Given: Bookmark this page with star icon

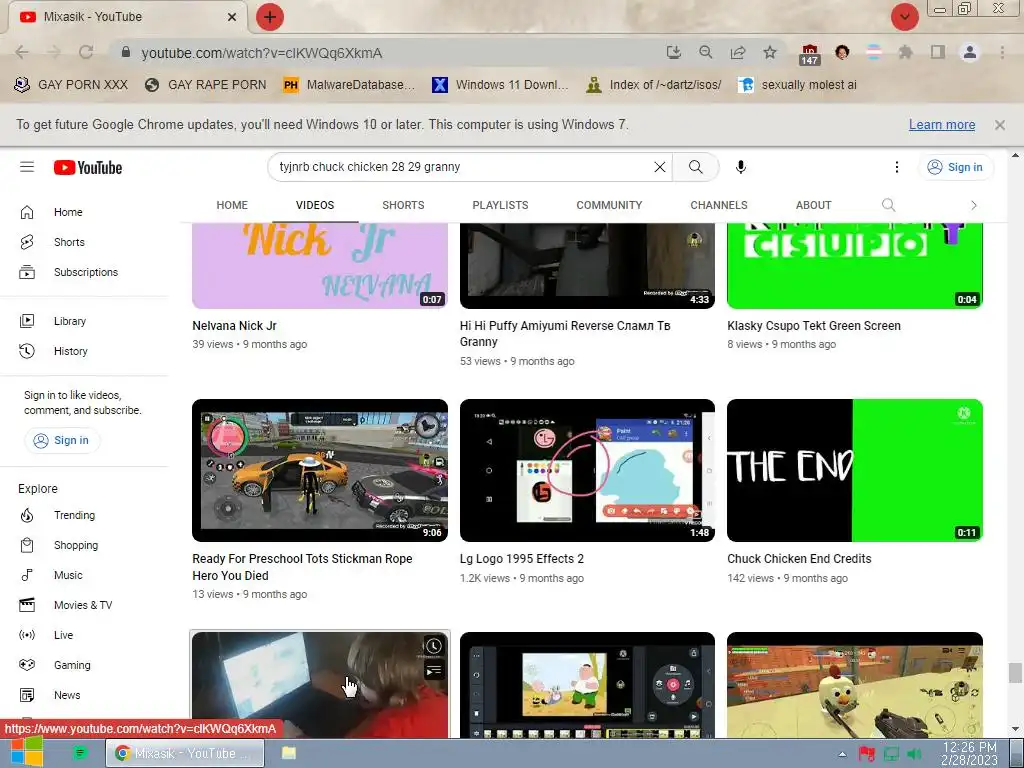Looking at the screenshot, I should (770, 53).
